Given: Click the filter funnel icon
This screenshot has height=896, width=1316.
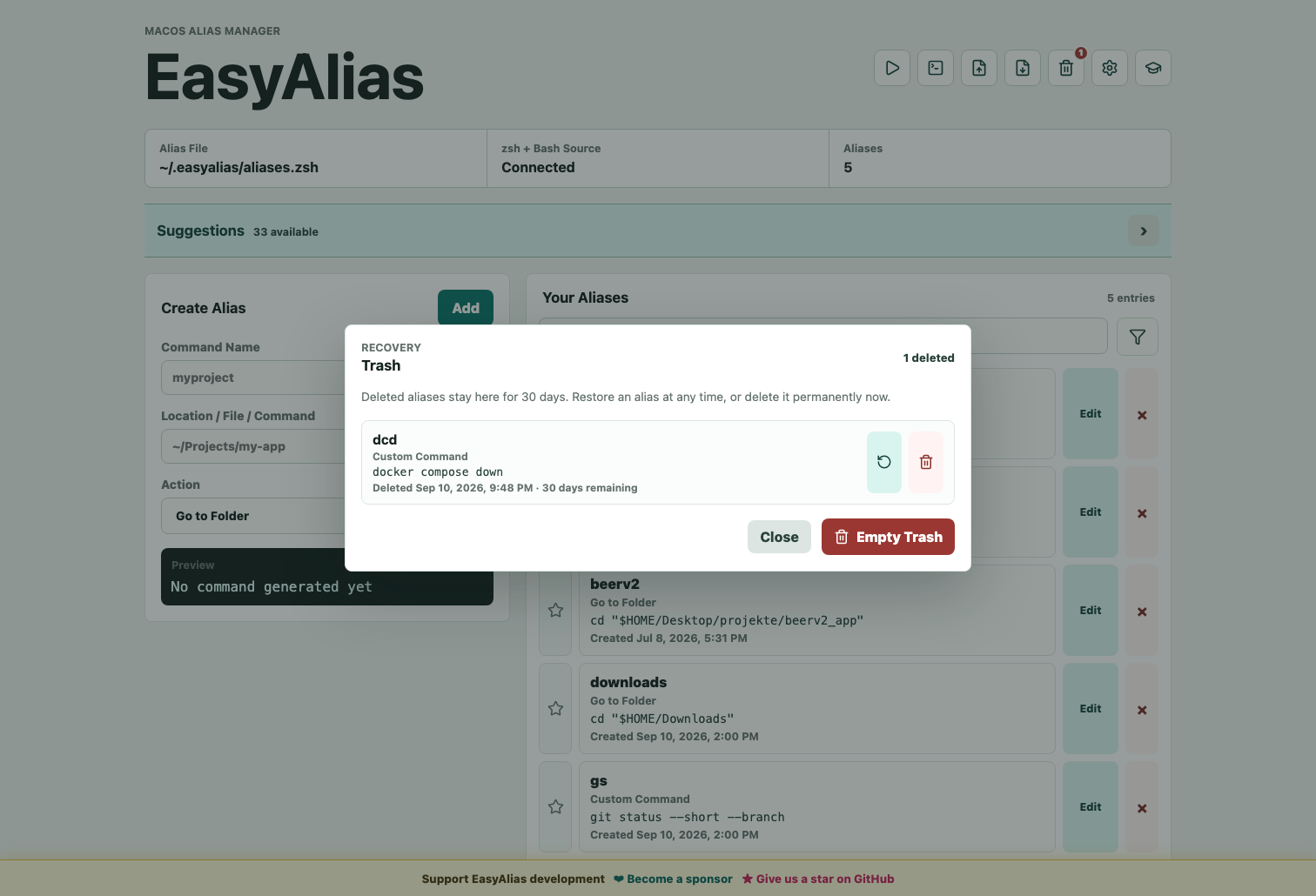Looking at the screenshot, I should [1138, 337].
